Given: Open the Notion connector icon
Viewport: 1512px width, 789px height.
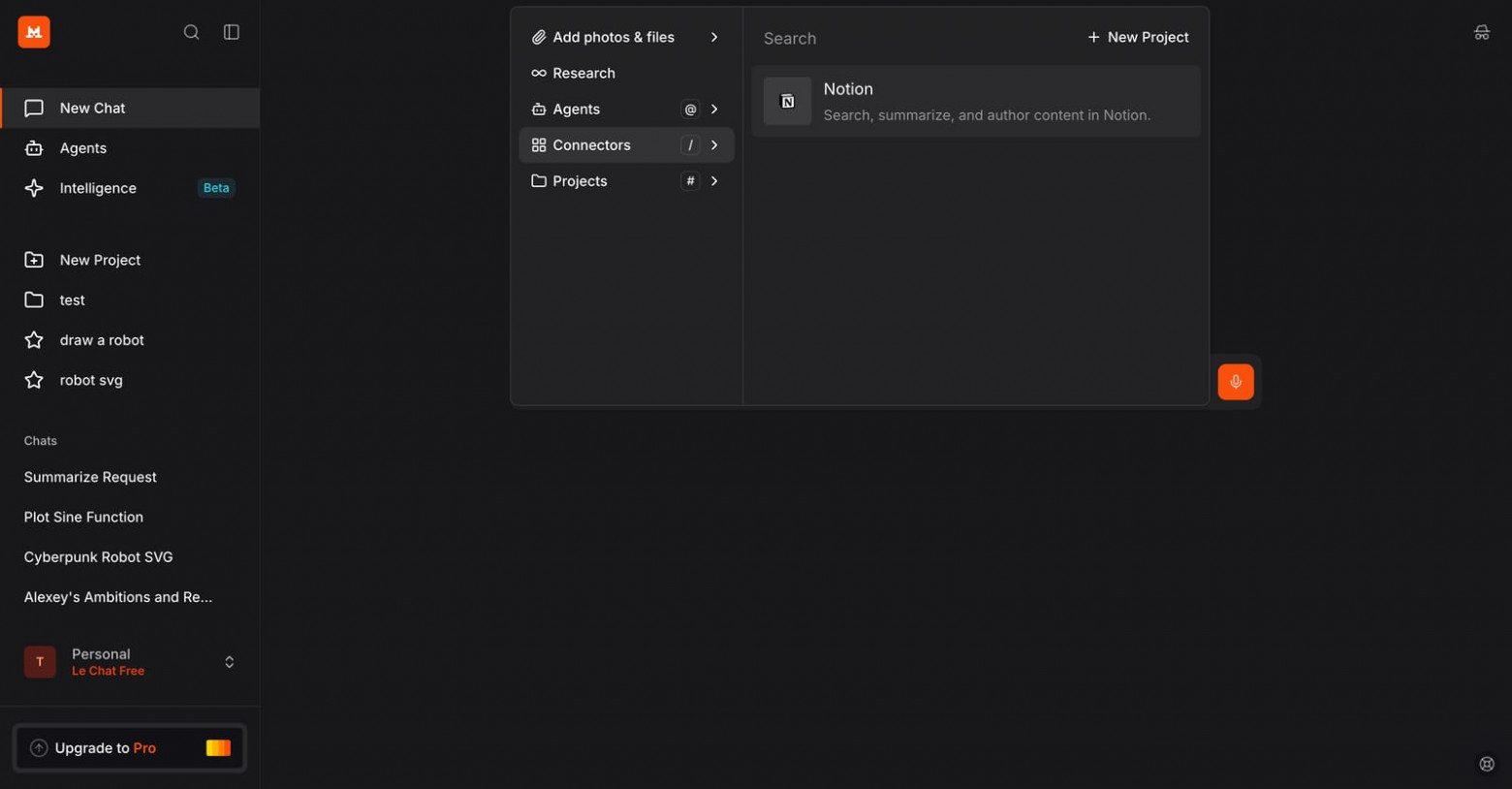Looking at the screenshot, I should pyautogui.click(x=787, y=102).
